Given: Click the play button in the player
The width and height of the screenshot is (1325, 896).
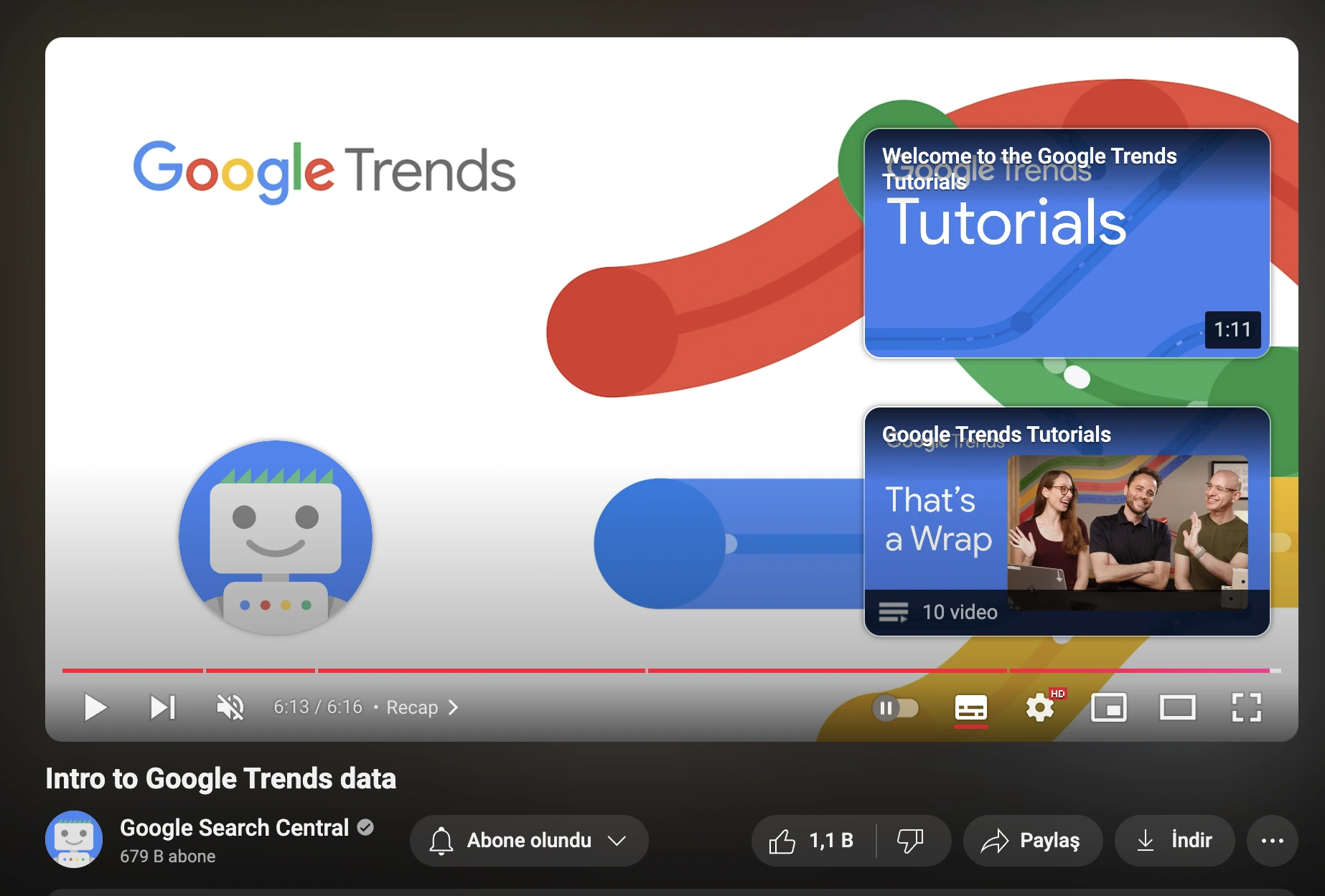Looking at the screenshot, I should pos(95,707).
